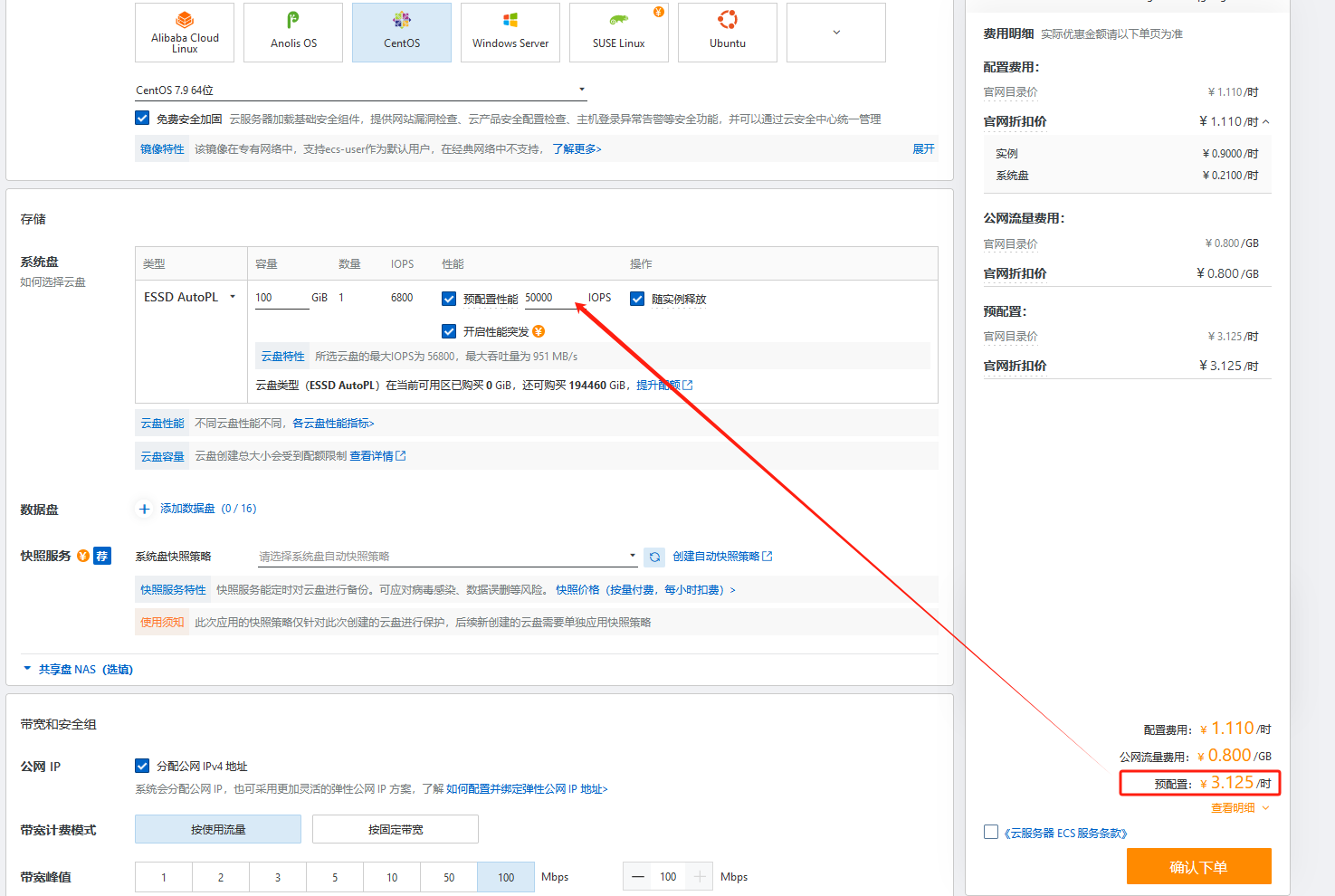Screen dimensions: 1335x896
Task: Open the 各云盘性能指标 link
Action: (333, 424)
